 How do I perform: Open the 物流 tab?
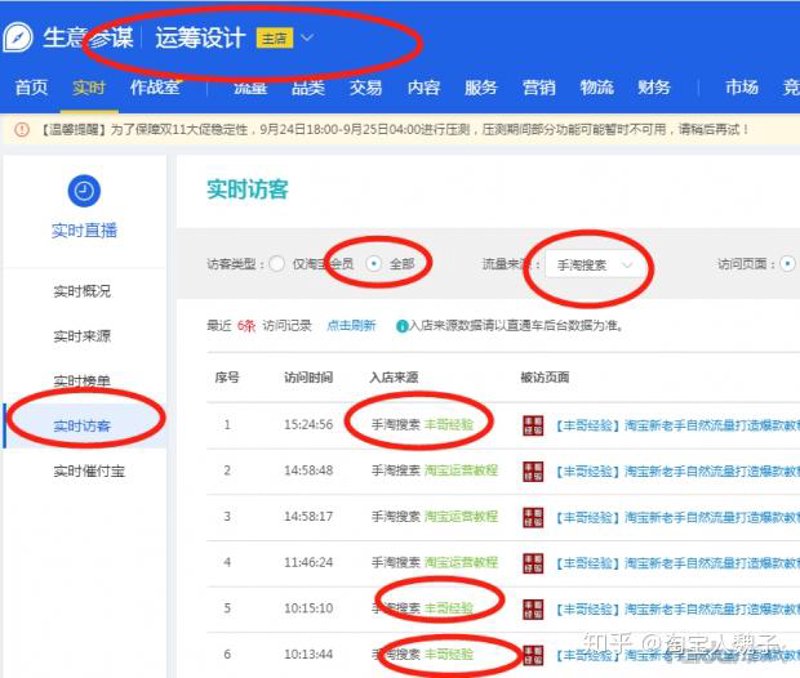(596, 88)
